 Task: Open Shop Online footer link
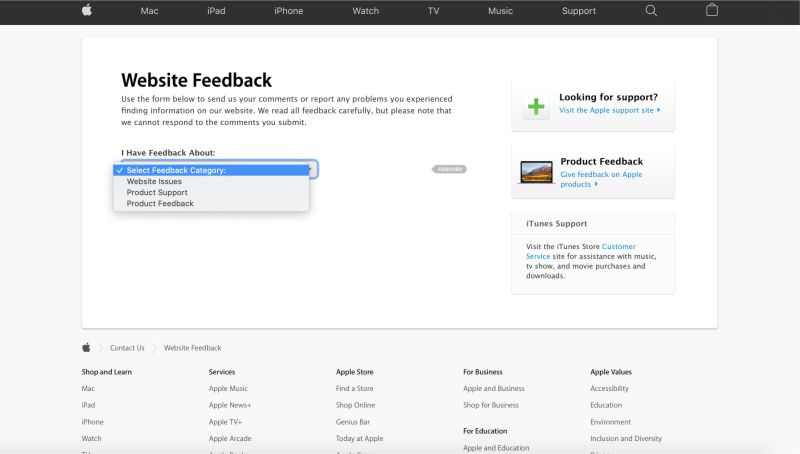pyautogui.click(x=356, y=405)
